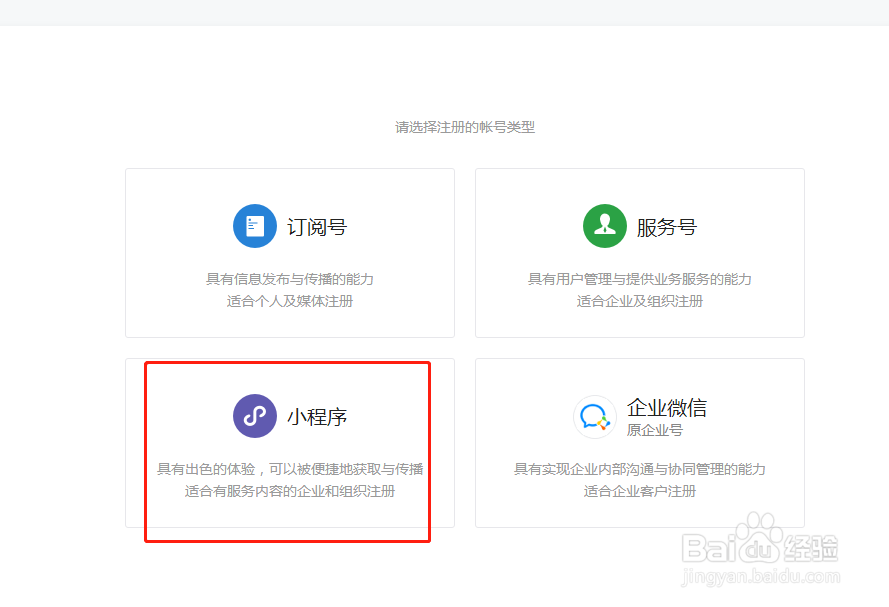Image resolution: width=889 pixels, height=607 pixels.
Task: Click text 适合企业客户注册
Action: [x=640, y=491]
